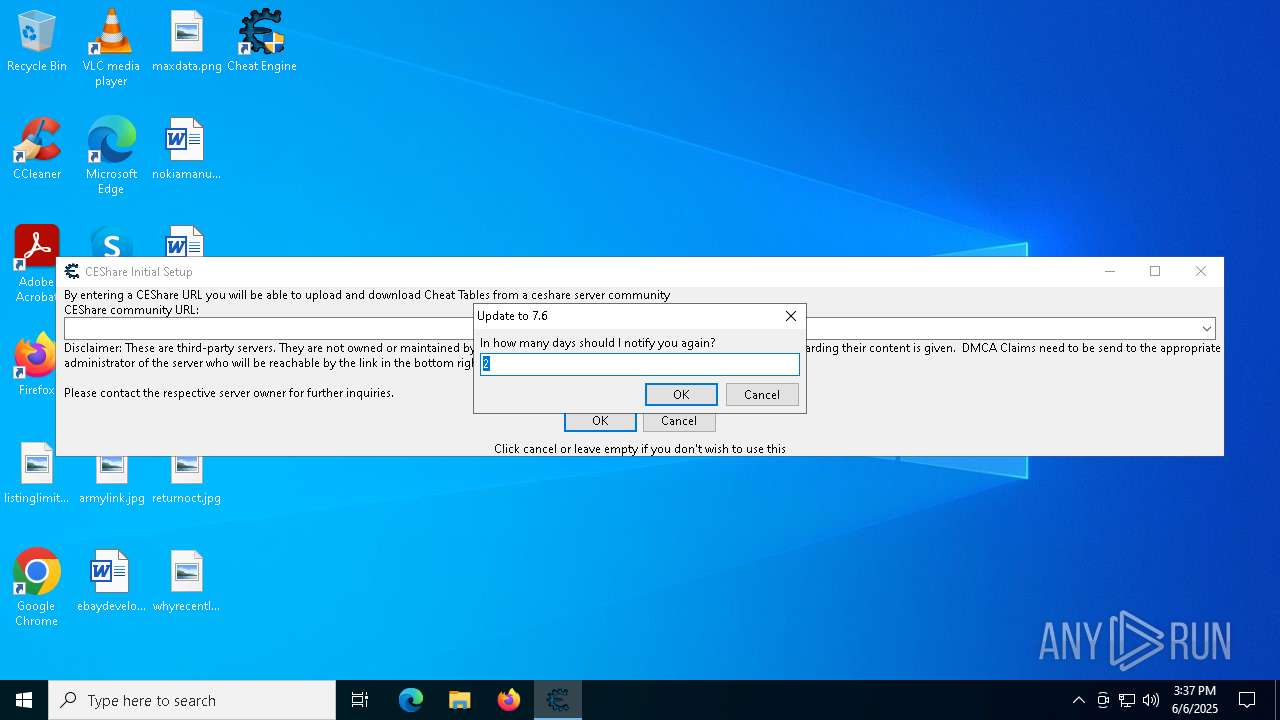The image size is (1280, 720).
Task: Select whyrecentl... image file on desktop
Action: tap(187, 581)
